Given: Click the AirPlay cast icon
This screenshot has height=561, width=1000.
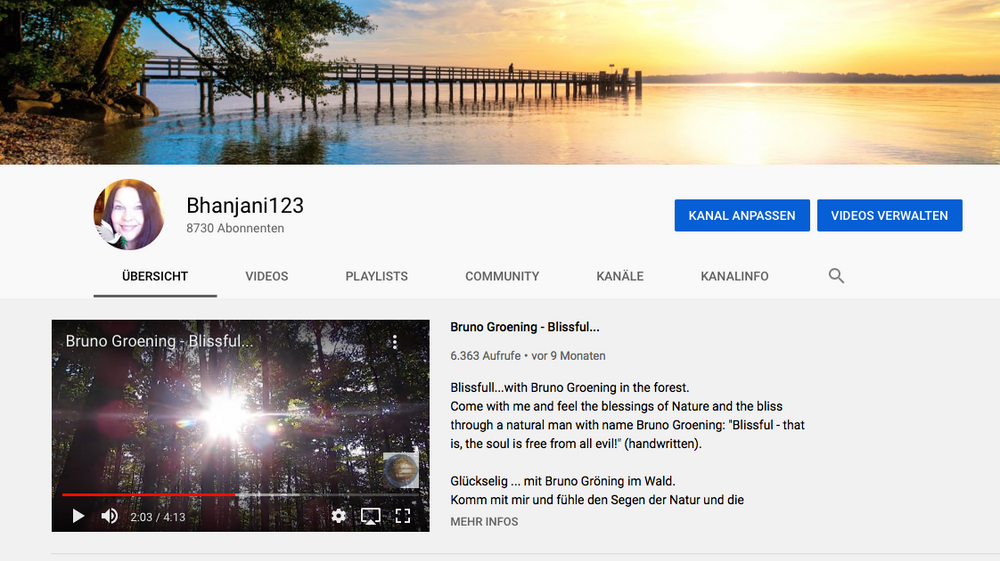Looking at the screenshot, I should pyautogui.click(x=370, y=516).
